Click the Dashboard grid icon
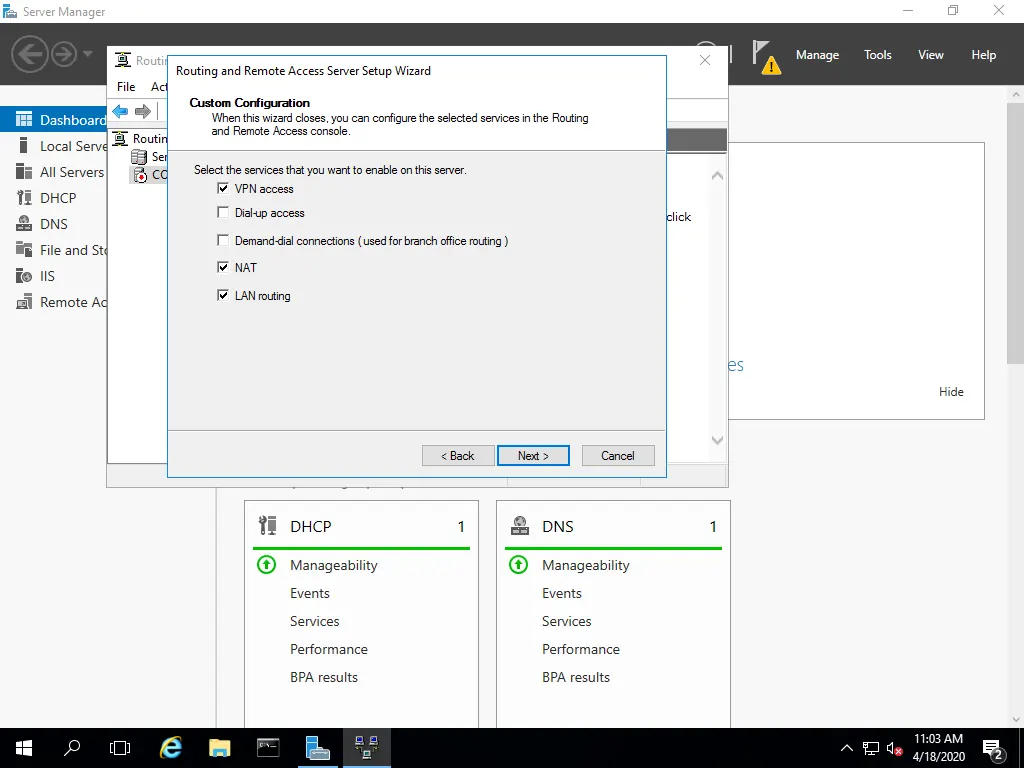 pyautogui.click(x=24, y=119)
